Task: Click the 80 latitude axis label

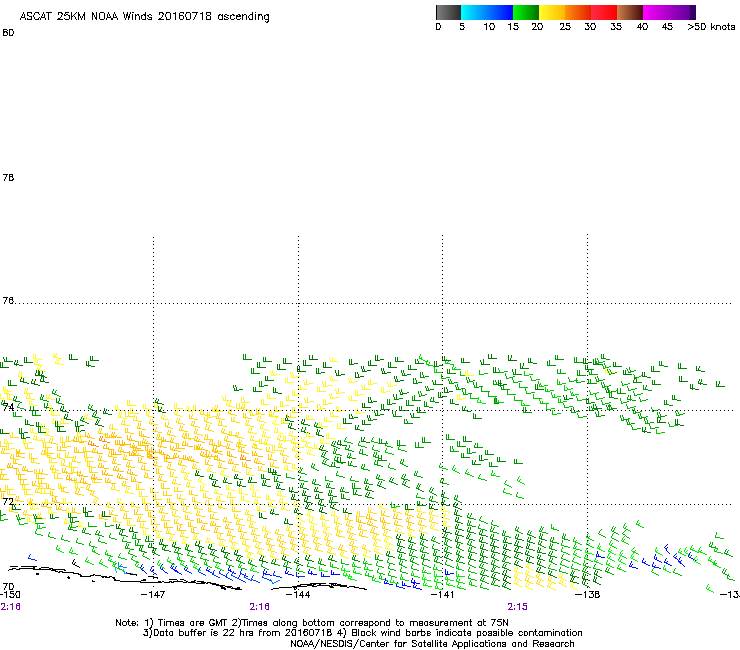Action: click(x=8, y=33)
